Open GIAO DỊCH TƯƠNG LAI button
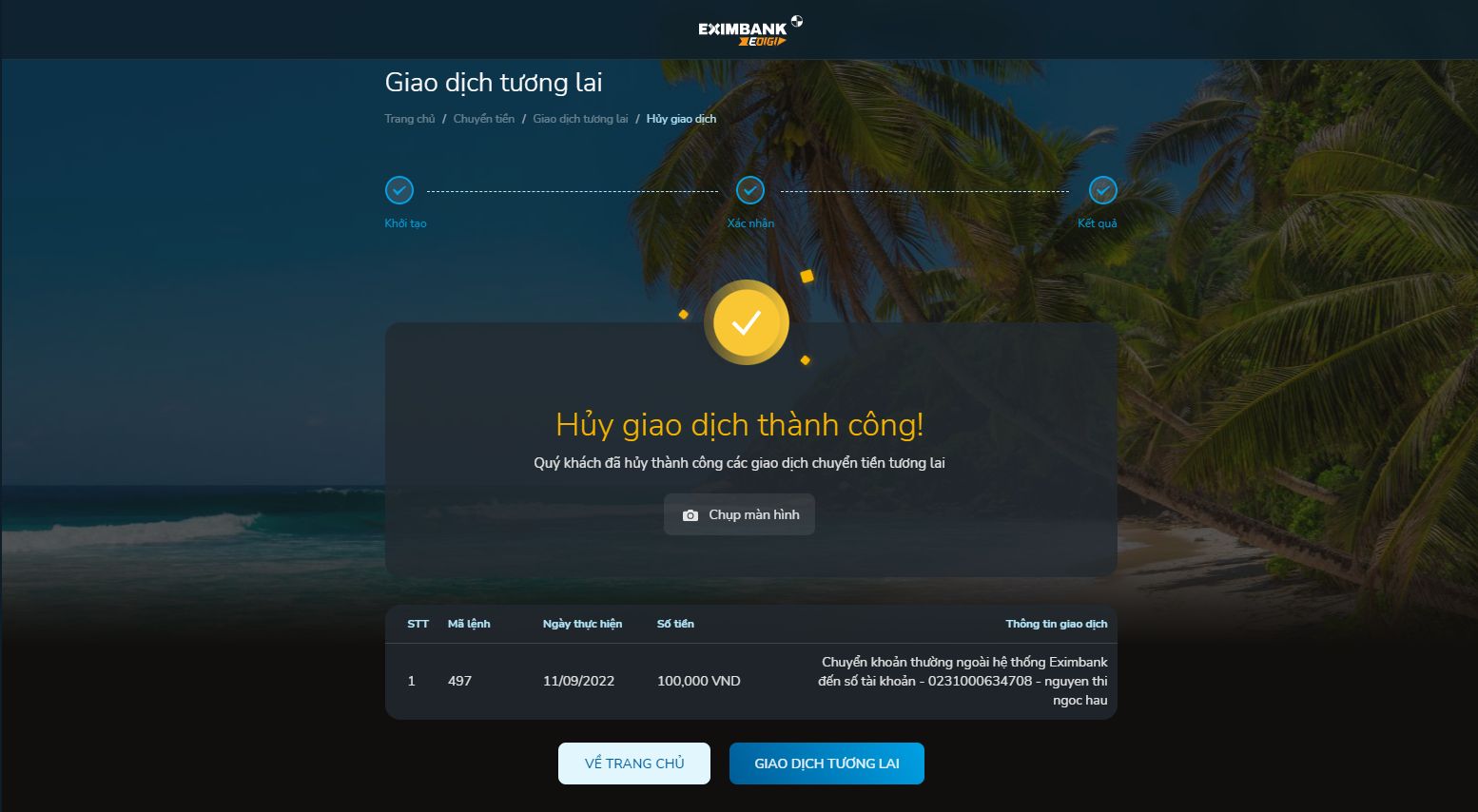1478x812 pixels. pyautogui.click(x=827, y=764)
